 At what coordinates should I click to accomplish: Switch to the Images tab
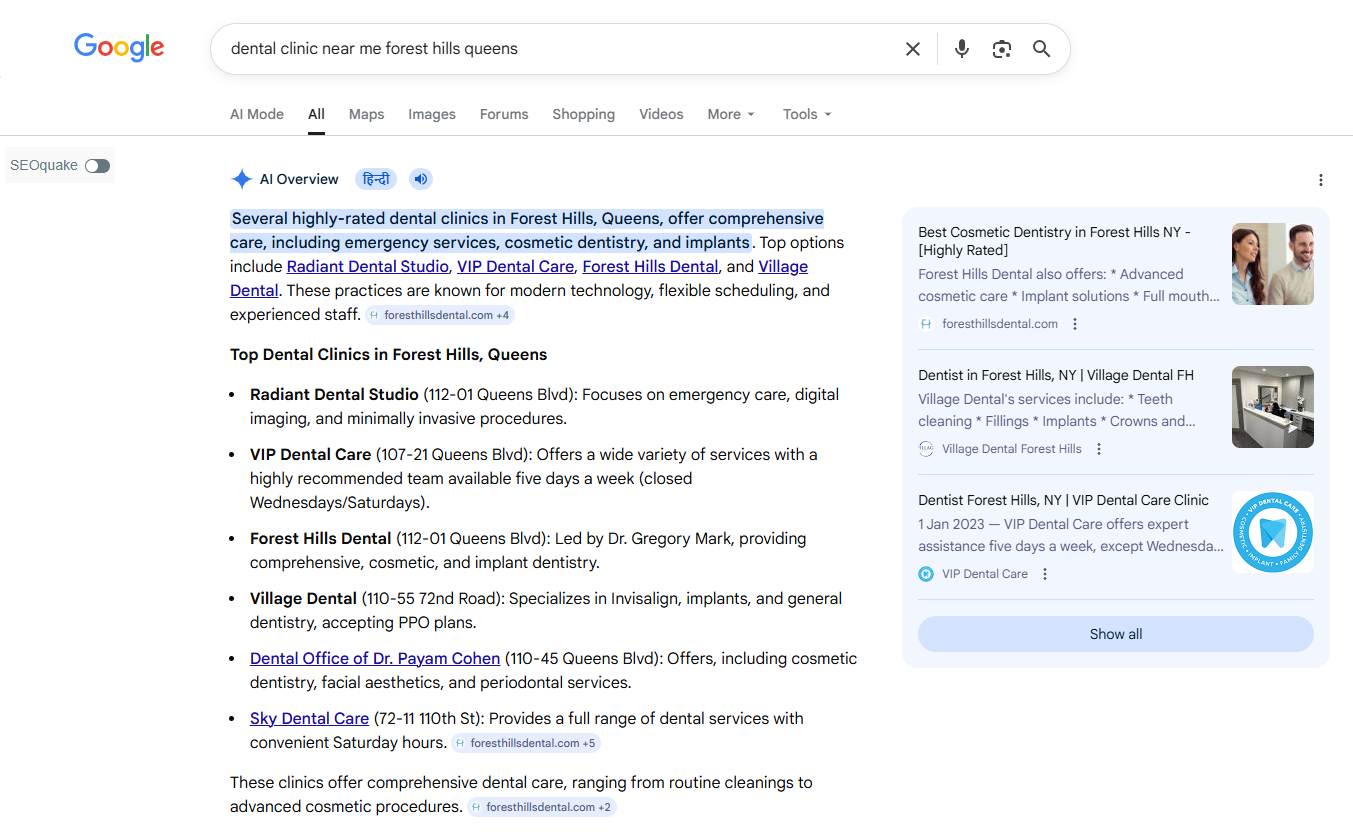tap(432, 114)
